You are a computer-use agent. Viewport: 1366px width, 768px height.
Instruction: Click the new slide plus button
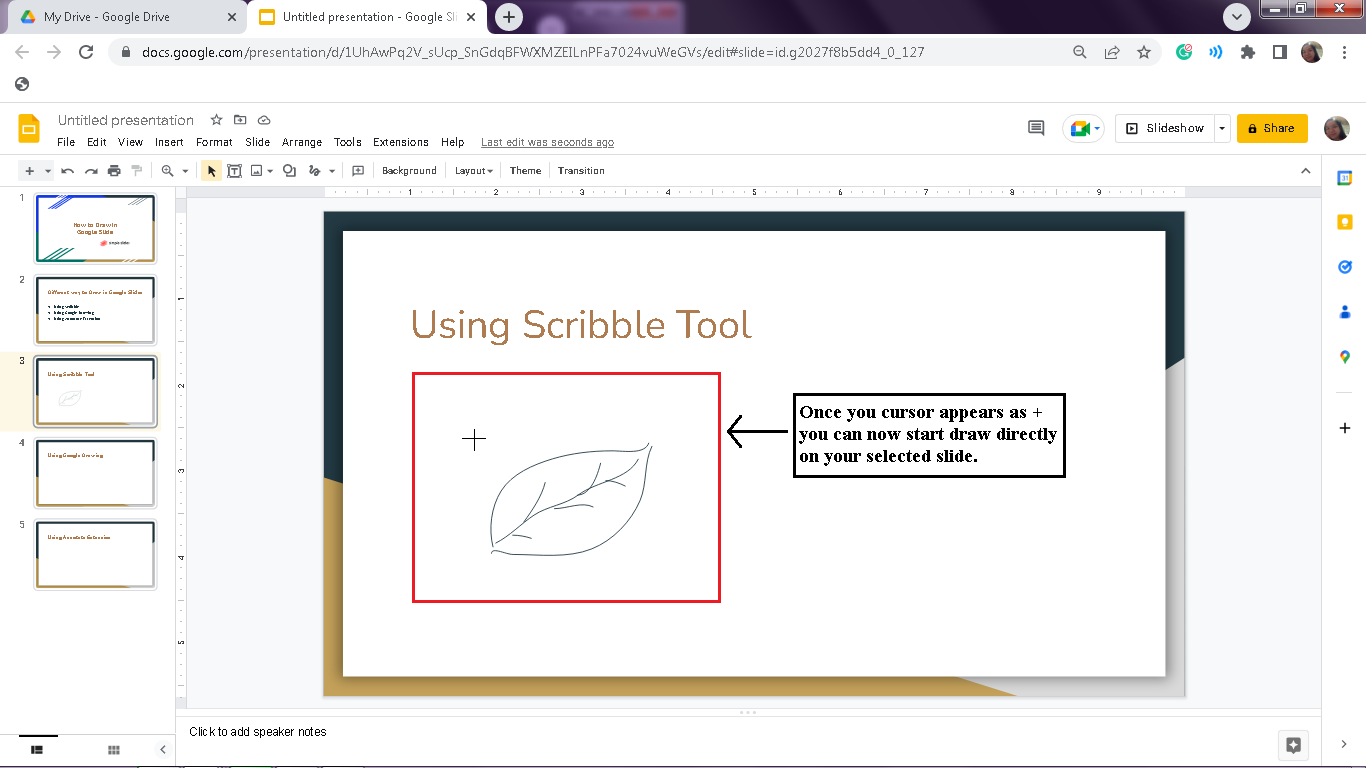29,171
